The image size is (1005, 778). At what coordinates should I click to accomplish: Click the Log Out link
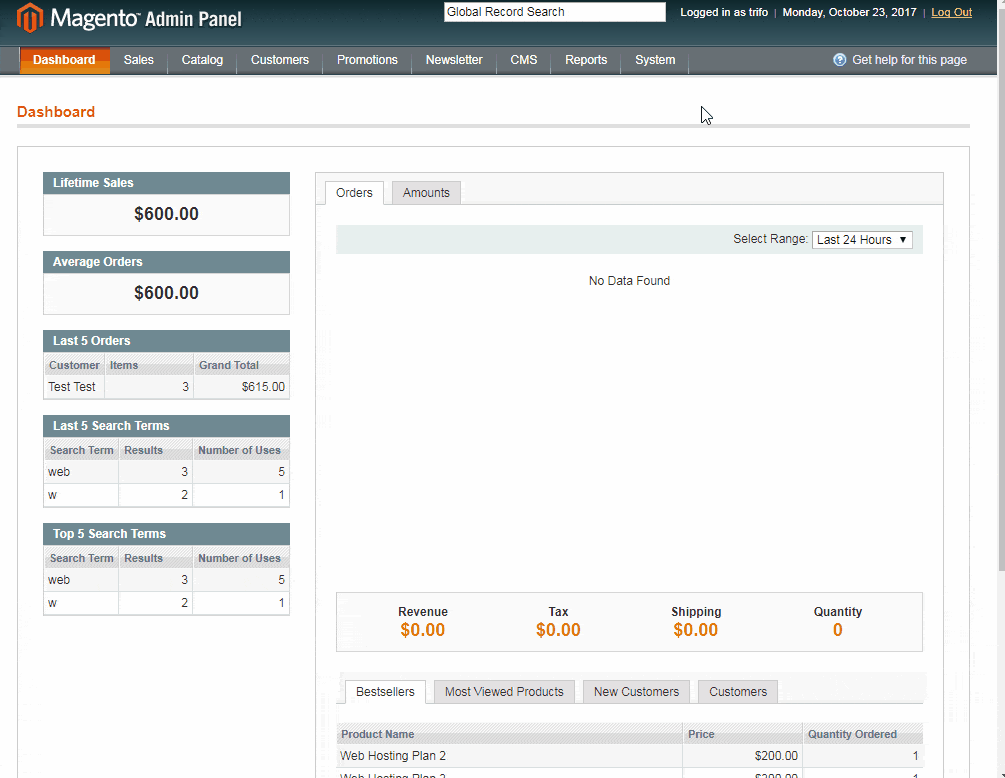951,12
